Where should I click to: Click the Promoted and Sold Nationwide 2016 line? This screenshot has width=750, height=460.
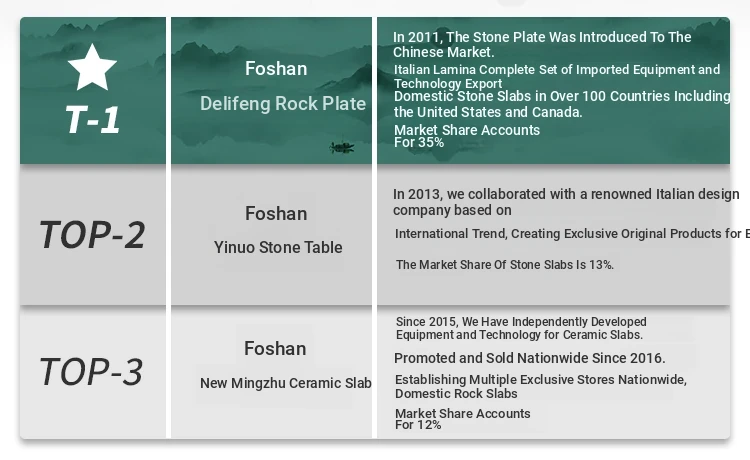click(x=529, y=358)
